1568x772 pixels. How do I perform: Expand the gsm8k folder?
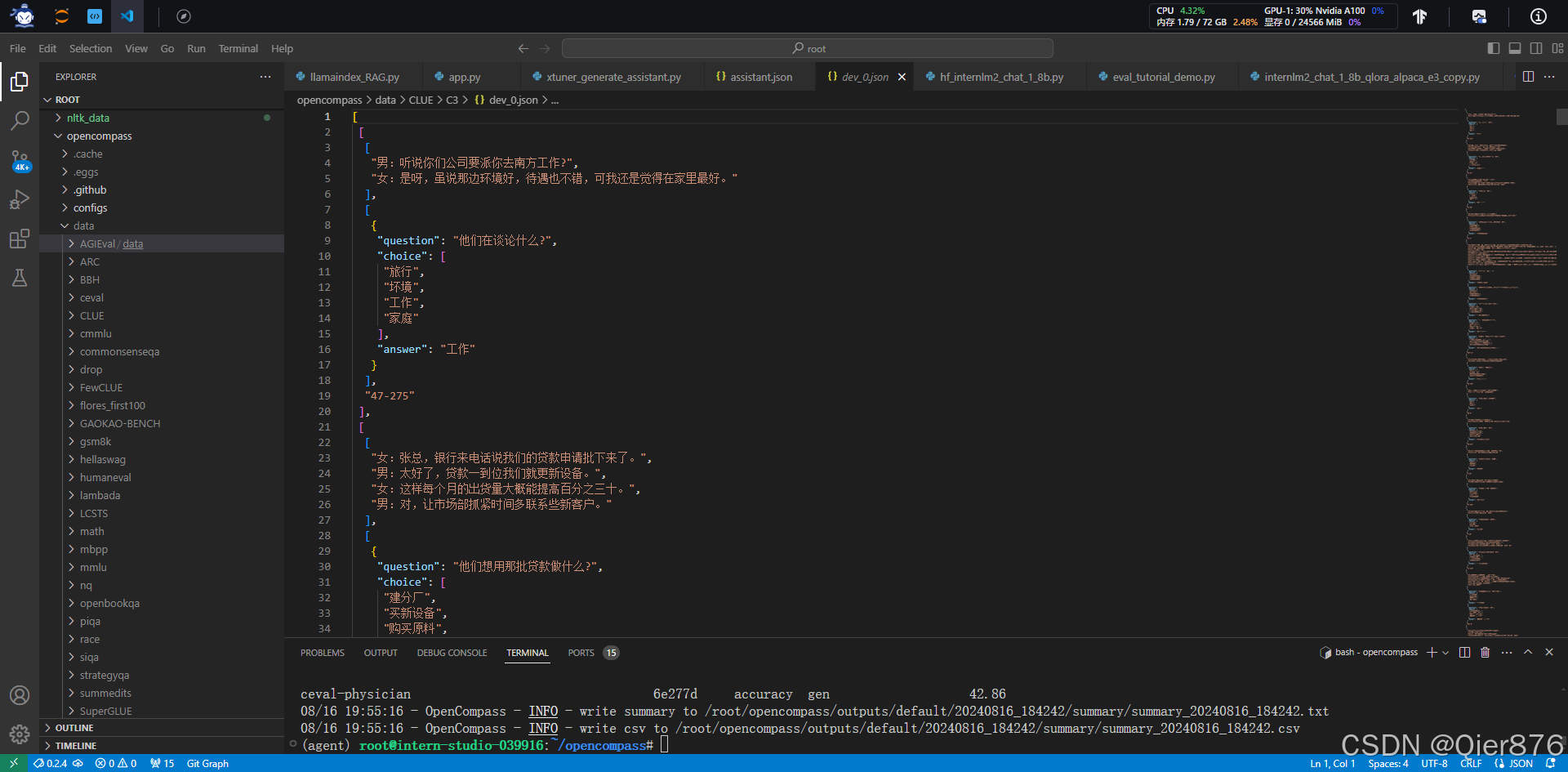[x=162, y=441]
